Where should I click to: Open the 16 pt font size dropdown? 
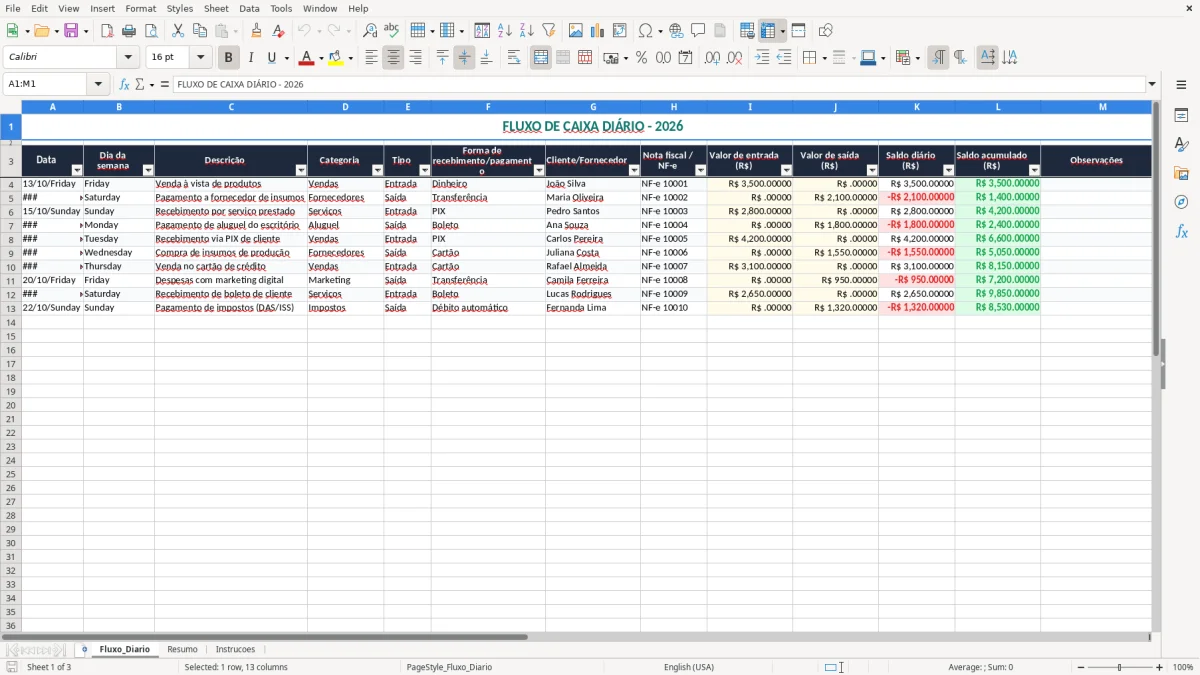[x=200, y=58]
